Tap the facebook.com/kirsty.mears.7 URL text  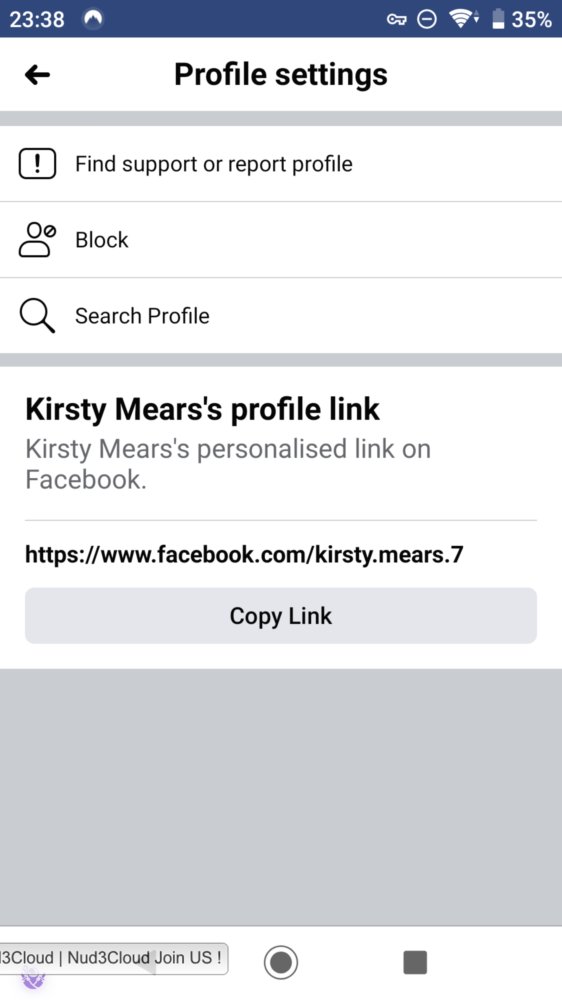244,555
